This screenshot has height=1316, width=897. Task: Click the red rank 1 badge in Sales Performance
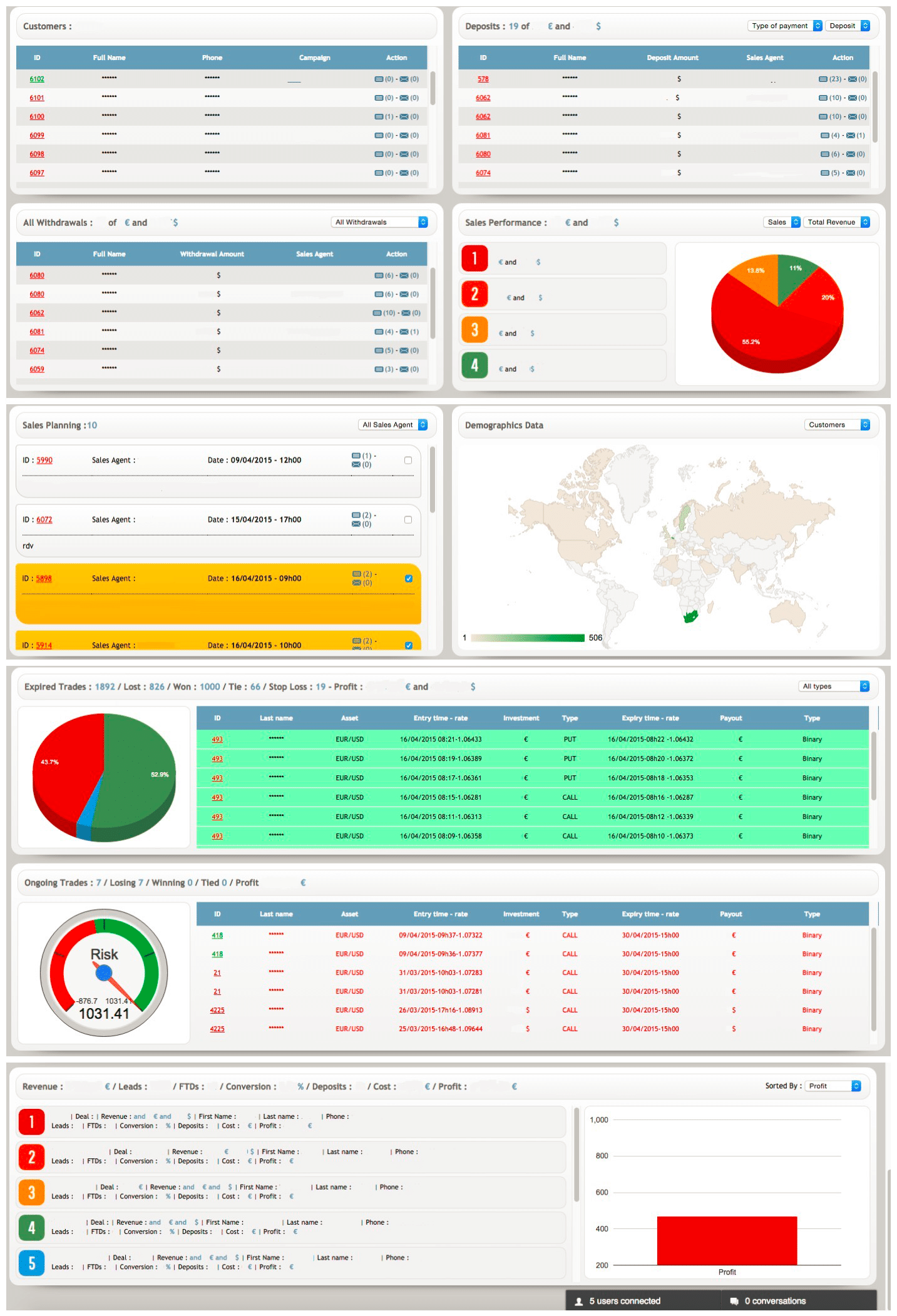pyautogui.click(x=474, y=258)
